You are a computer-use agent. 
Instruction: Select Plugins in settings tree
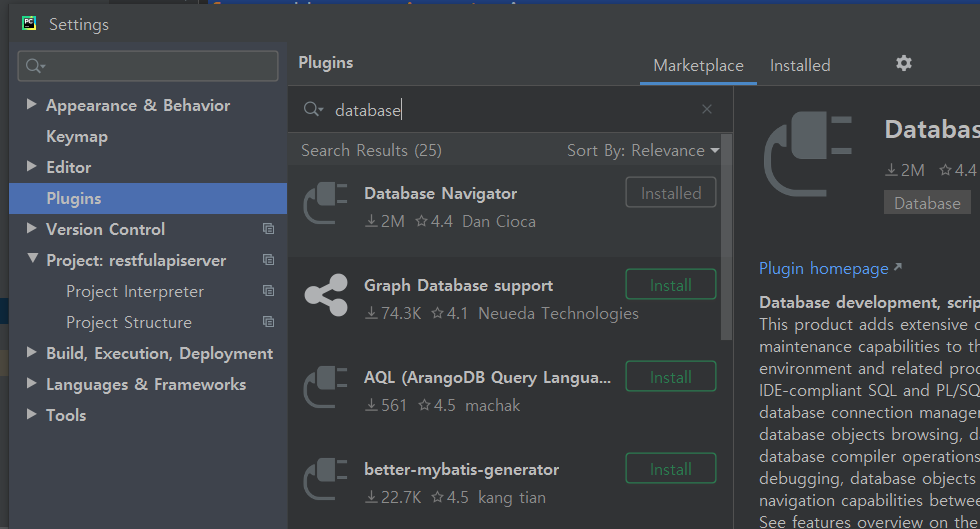(x=148, y=198)
